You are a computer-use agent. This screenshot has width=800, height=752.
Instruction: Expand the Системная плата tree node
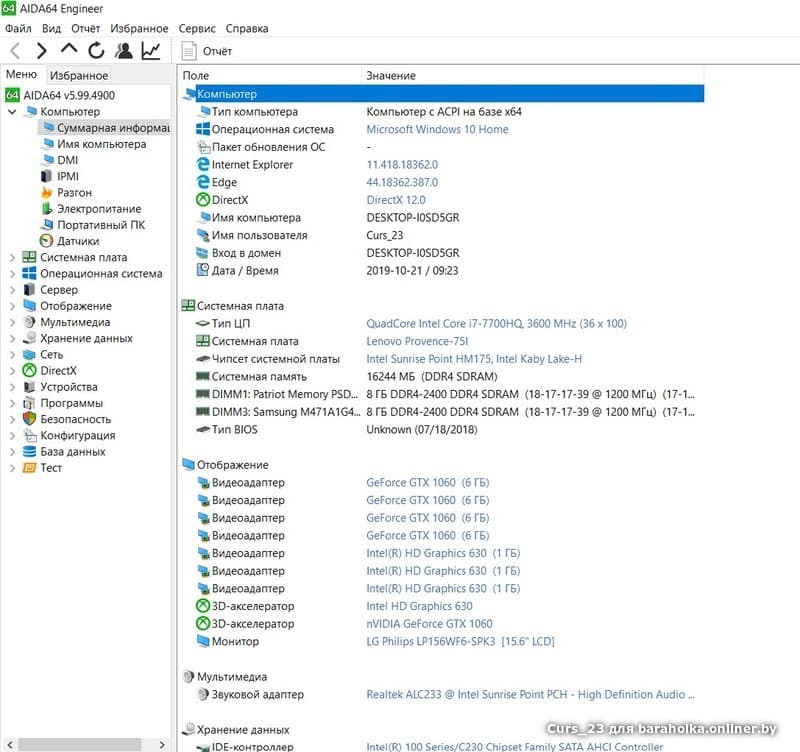tap(12, 258)
